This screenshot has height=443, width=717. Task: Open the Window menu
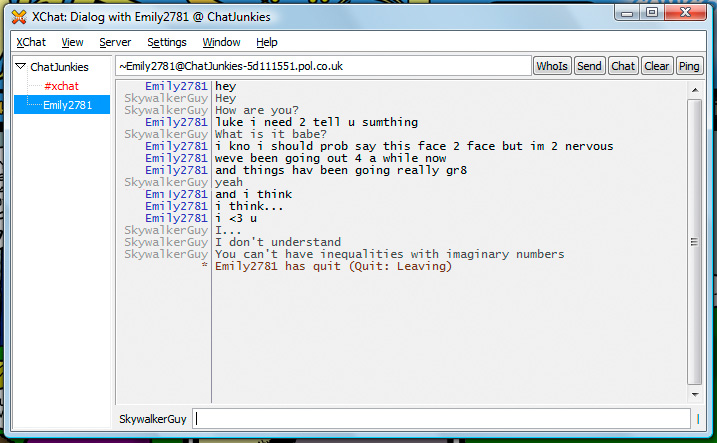(221, 42)
